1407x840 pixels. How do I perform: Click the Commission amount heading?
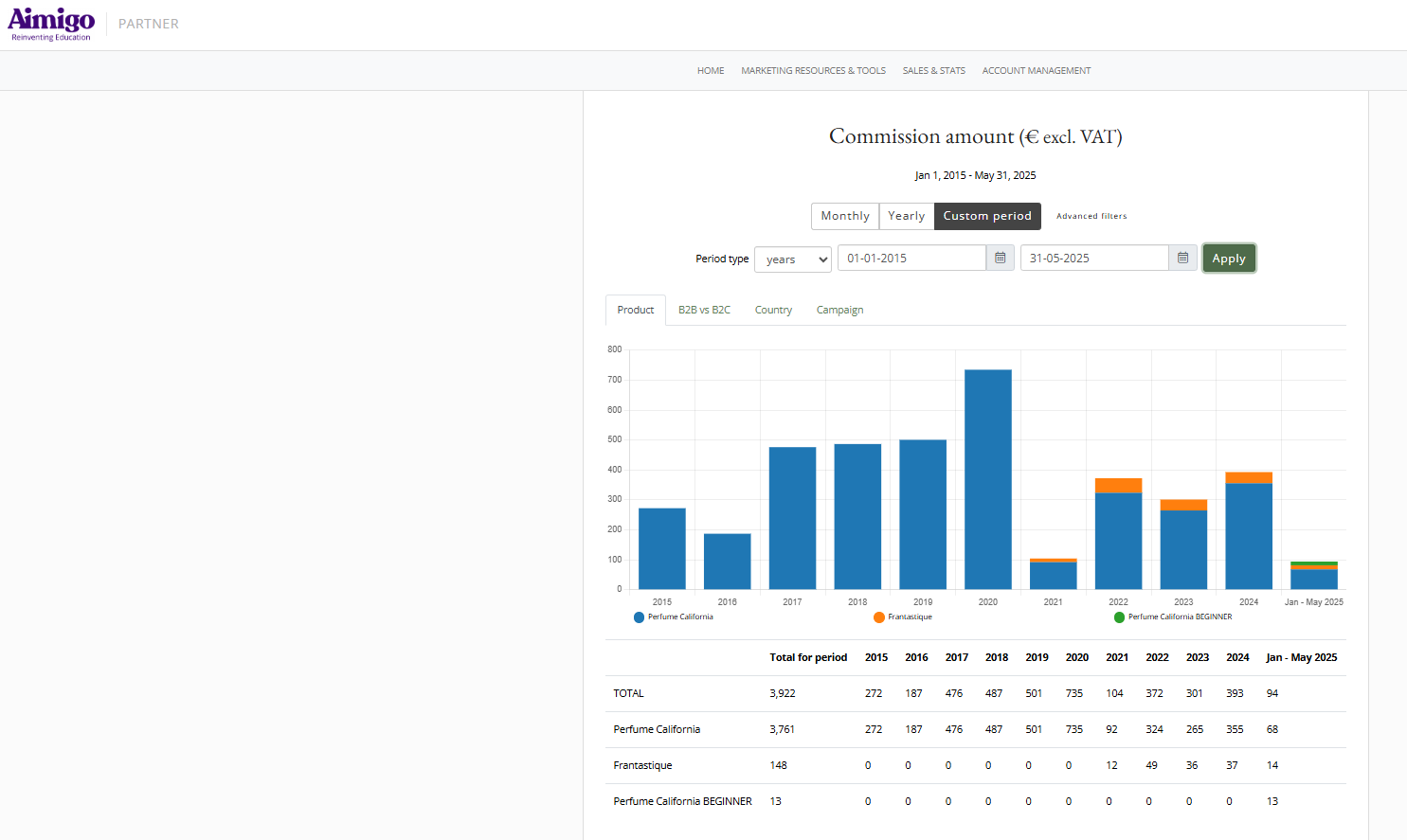pyautogui.click(x=975, y=136)
